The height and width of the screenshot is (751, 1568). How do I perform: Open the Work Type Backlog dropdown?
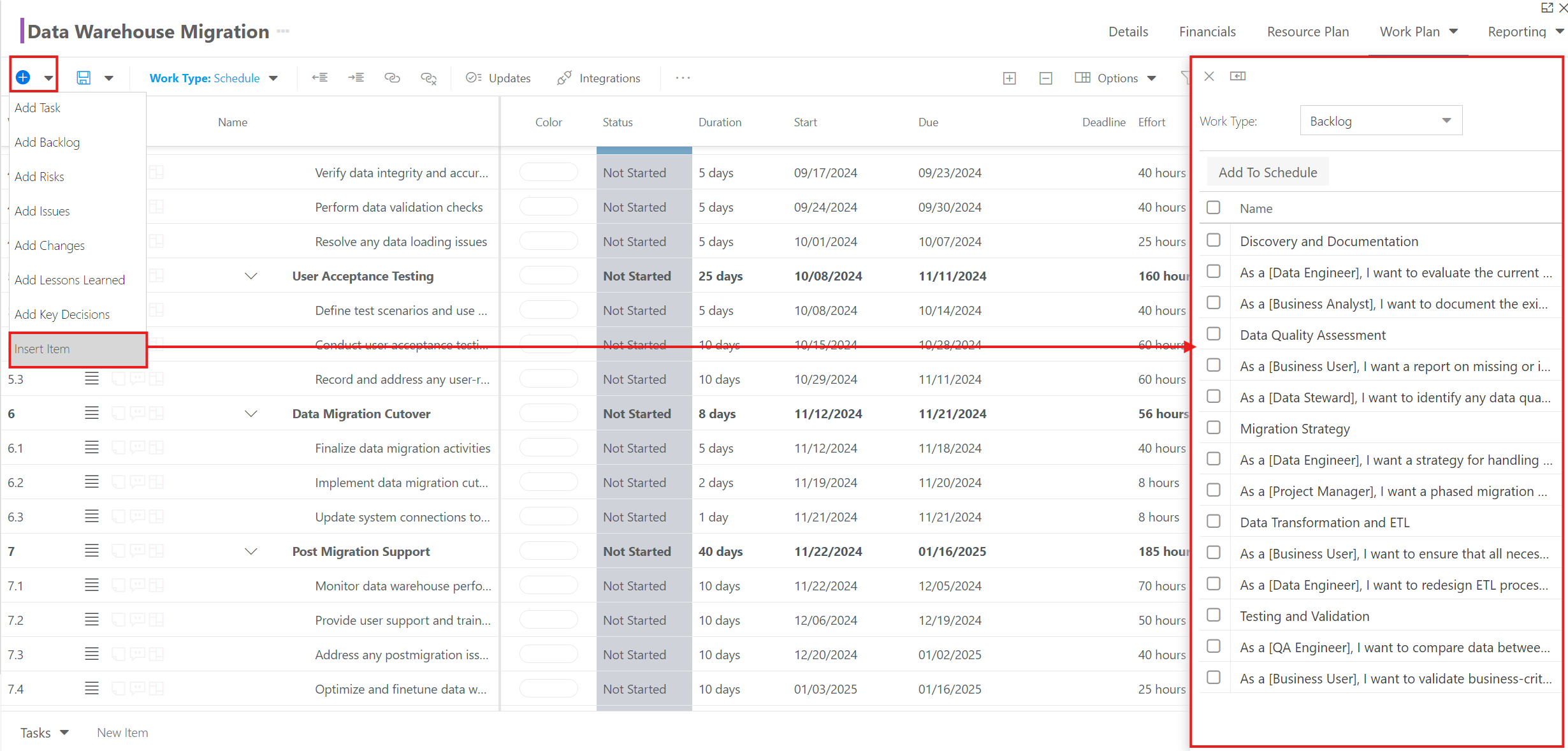tap(1381, 121)
